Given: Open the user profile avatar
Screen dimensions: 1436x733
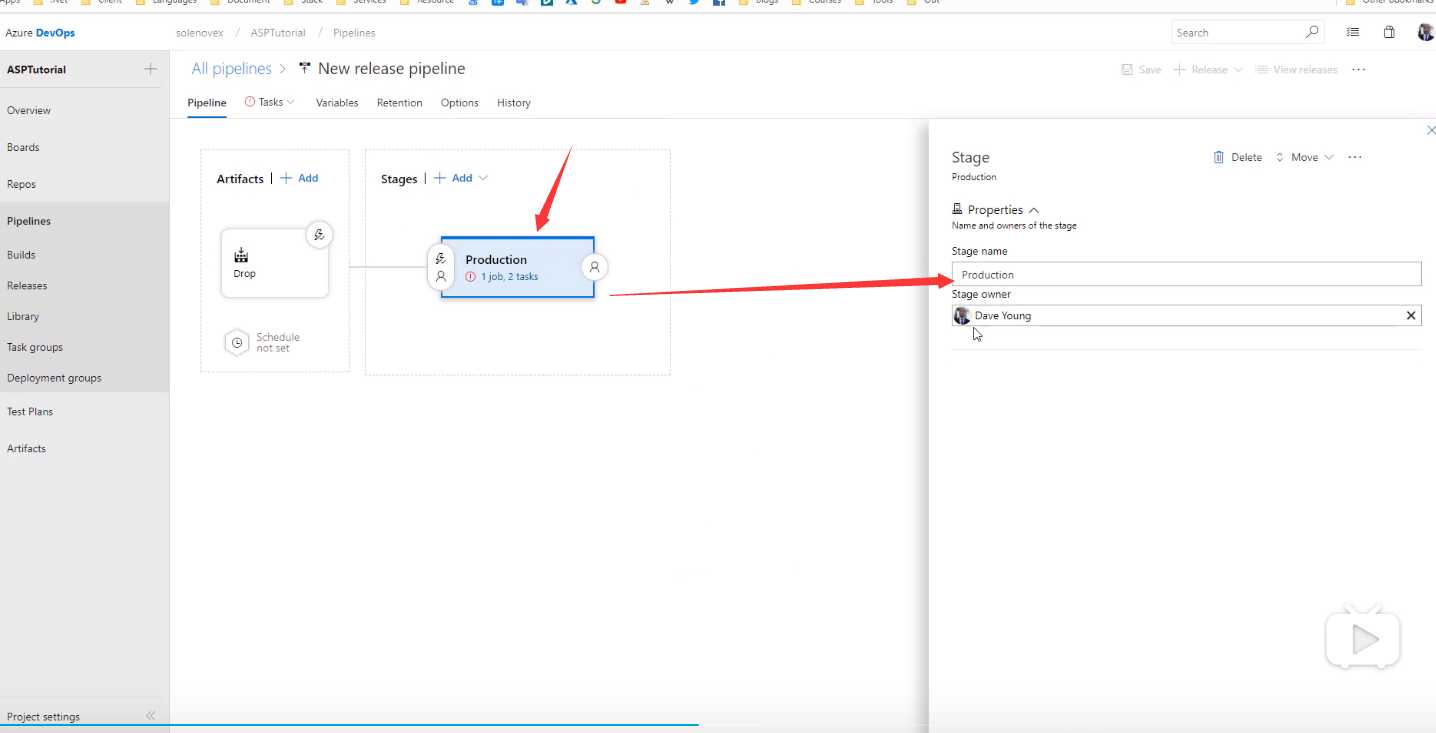Looking at the screenshot, I should (1426, 32).
